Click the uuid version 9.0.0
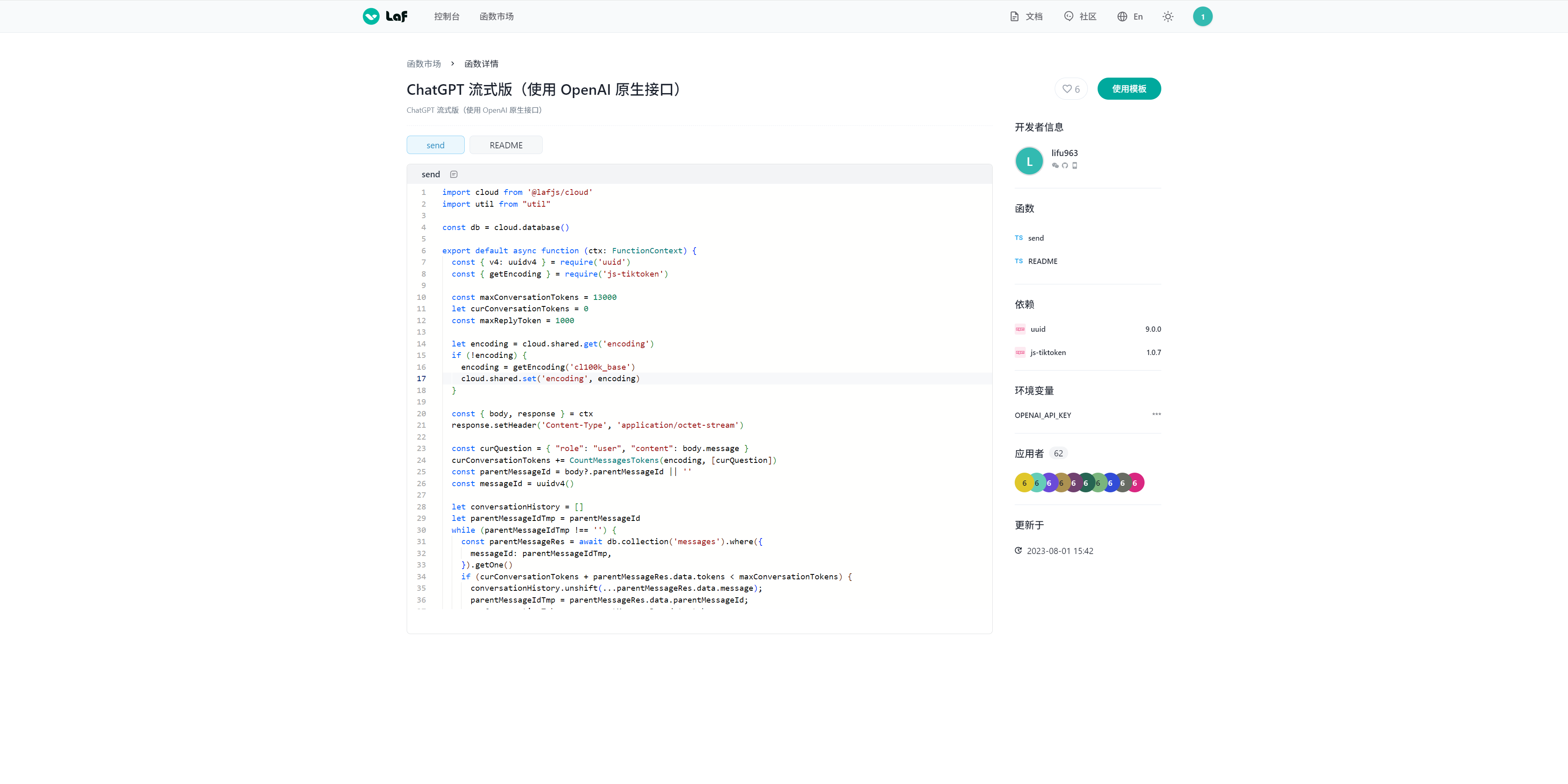The width and height of the screenshot is (1568, 784). click(1153, 330)
